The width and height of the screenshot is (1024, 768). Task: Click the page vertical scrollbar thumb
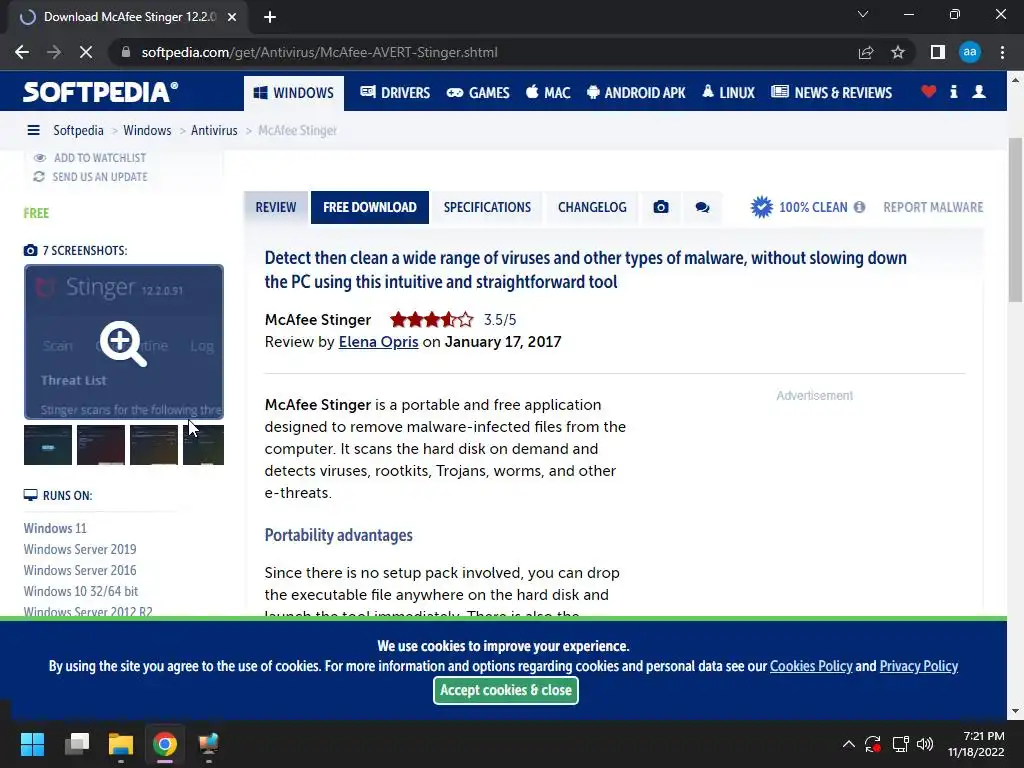[1015, 219]
